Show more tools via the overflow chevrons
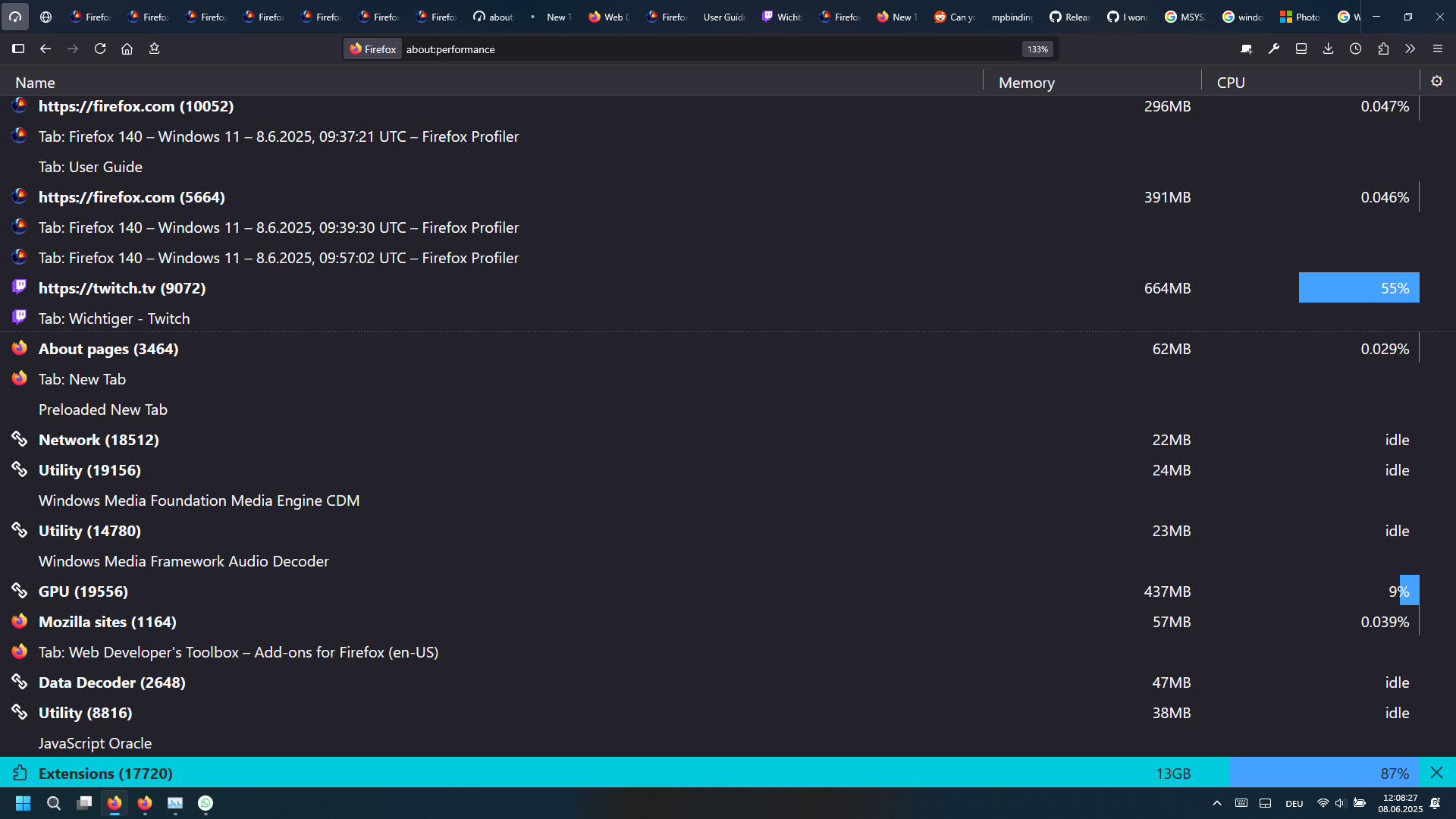Viewport: 1456px width, 819px height. pos(1410,49)
